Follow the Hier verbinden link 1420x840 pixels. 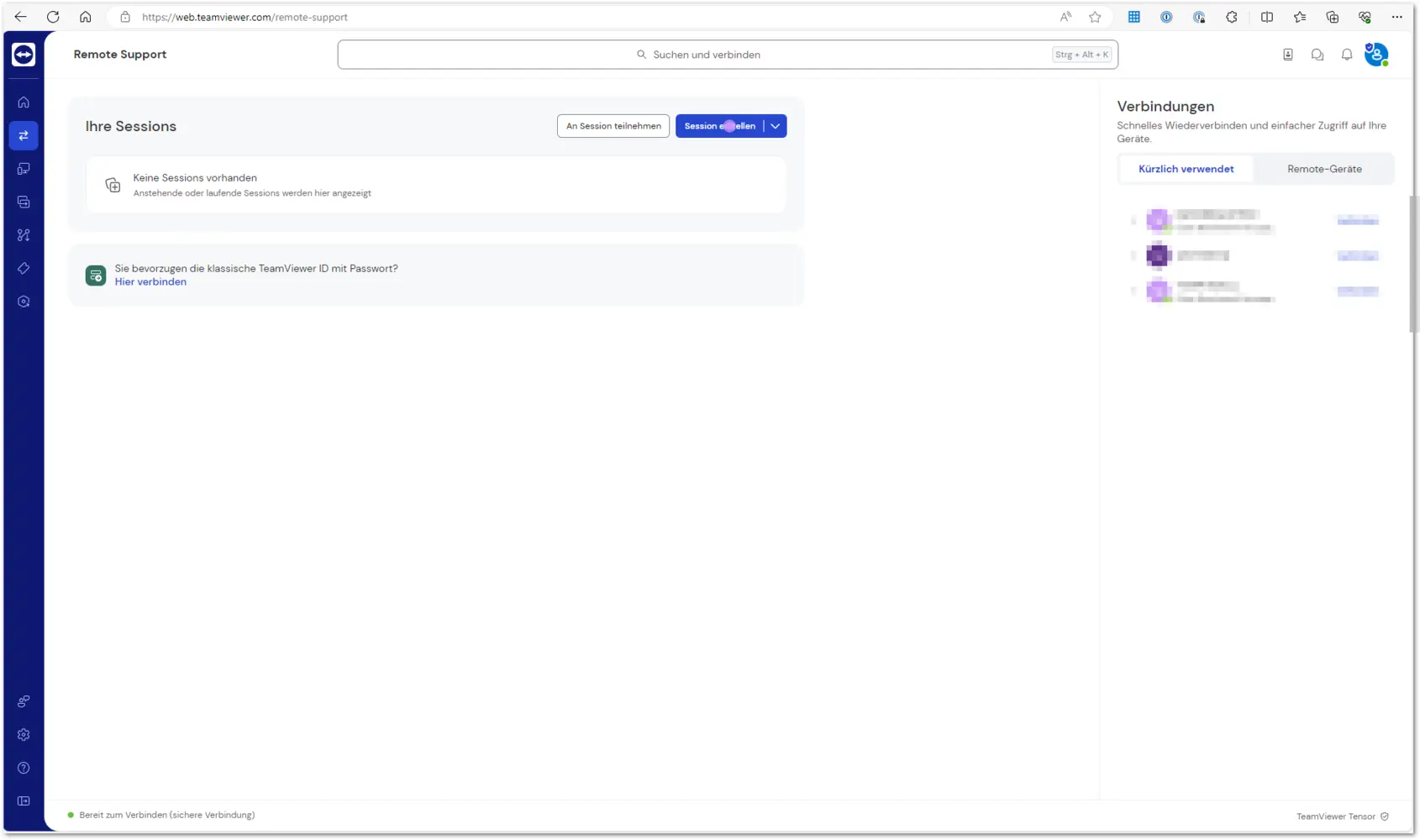(x=150, y=282)
